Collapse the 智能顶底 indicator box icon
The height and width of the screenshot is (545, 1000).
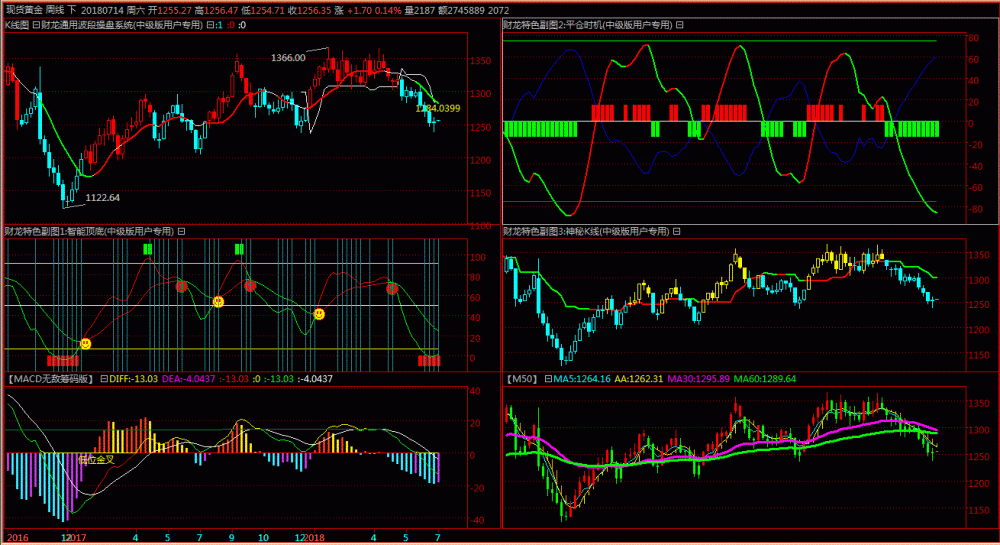pyautogui.click(x=181, y=231)
